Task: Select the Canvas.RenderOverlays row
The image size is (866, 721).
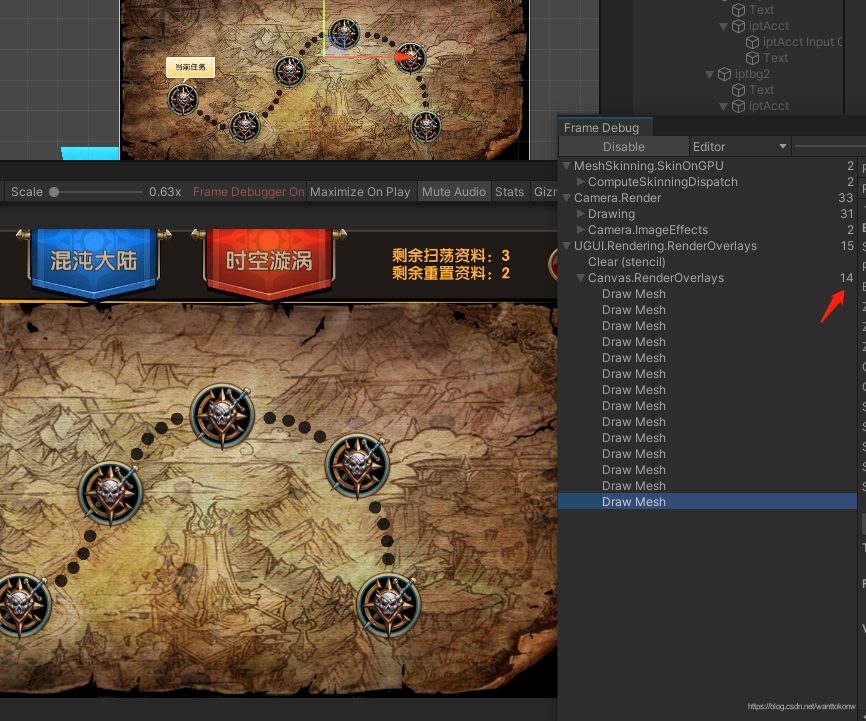Action: point(707,278)
